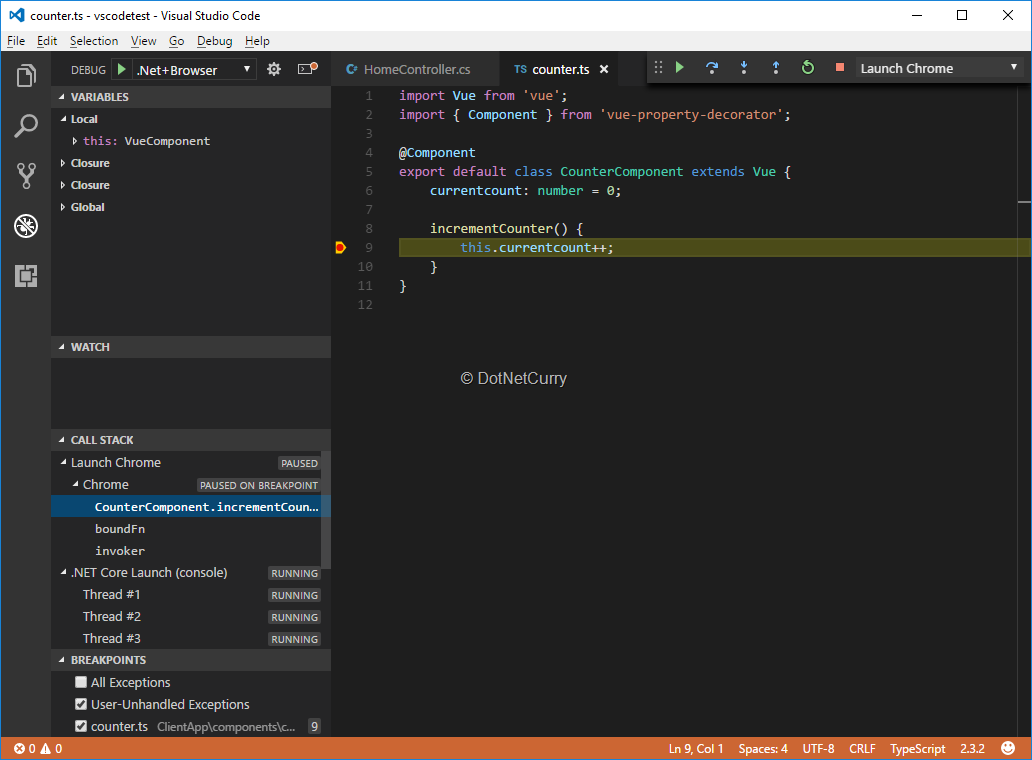Open the Source Control view icon
Screen dimensions: 1032x760
click(26, 176)
